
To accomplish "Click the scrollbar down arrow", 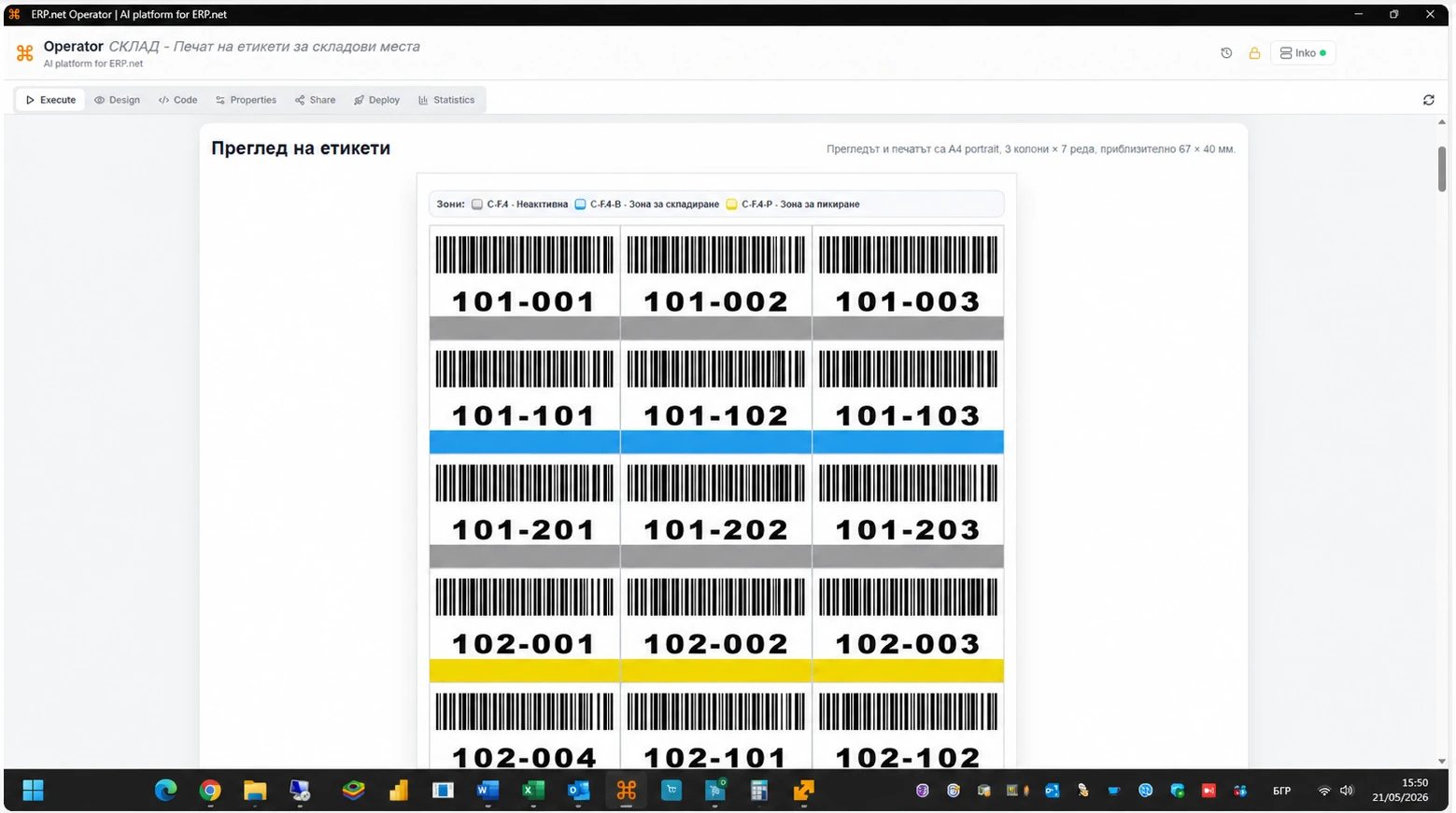I will (x=1441, y=762).
